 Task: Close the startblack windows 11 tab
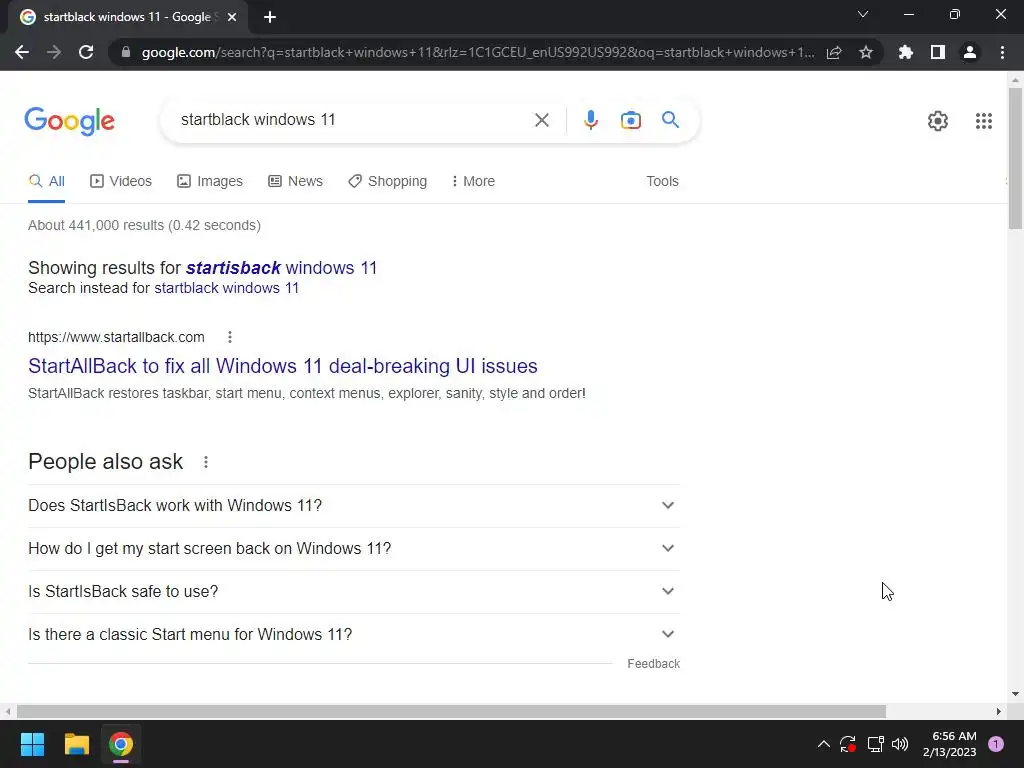pyautogui.click(x=232, y=17)
